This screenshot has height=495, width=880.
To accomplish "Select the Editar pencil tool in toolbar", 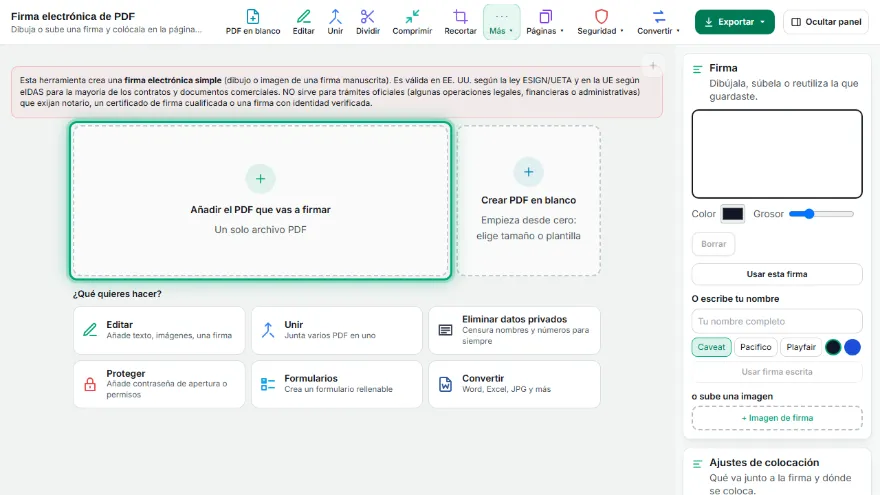I will coord(303,22).
